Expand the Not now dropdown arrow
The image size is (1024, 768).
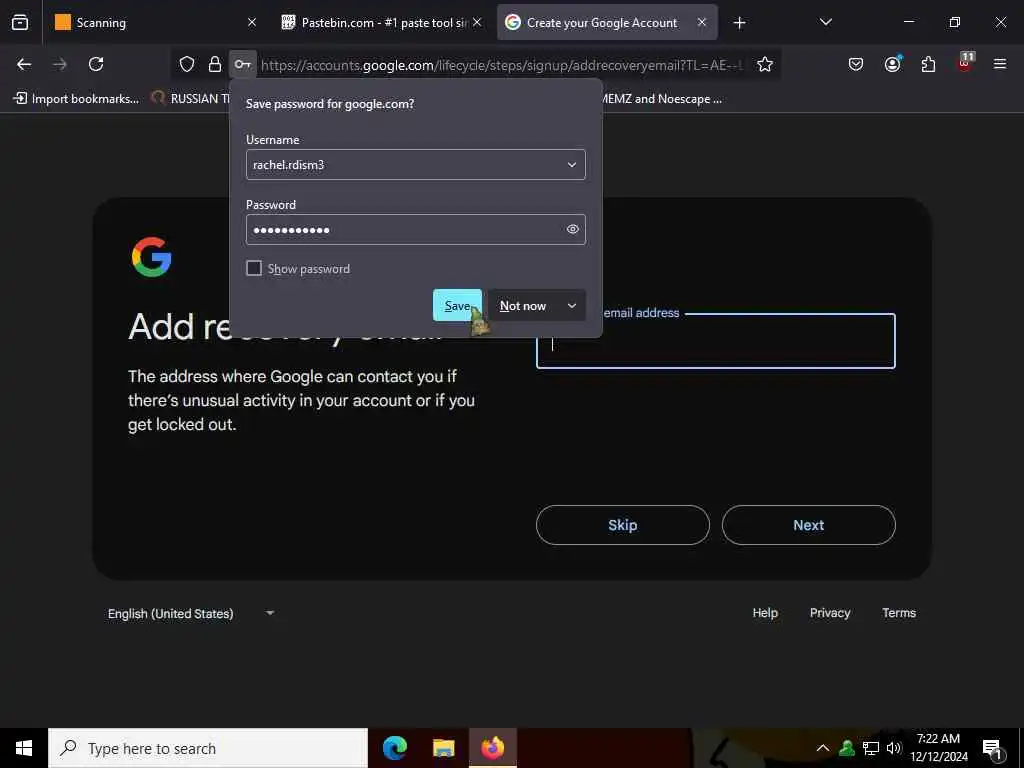coord(572,306)
